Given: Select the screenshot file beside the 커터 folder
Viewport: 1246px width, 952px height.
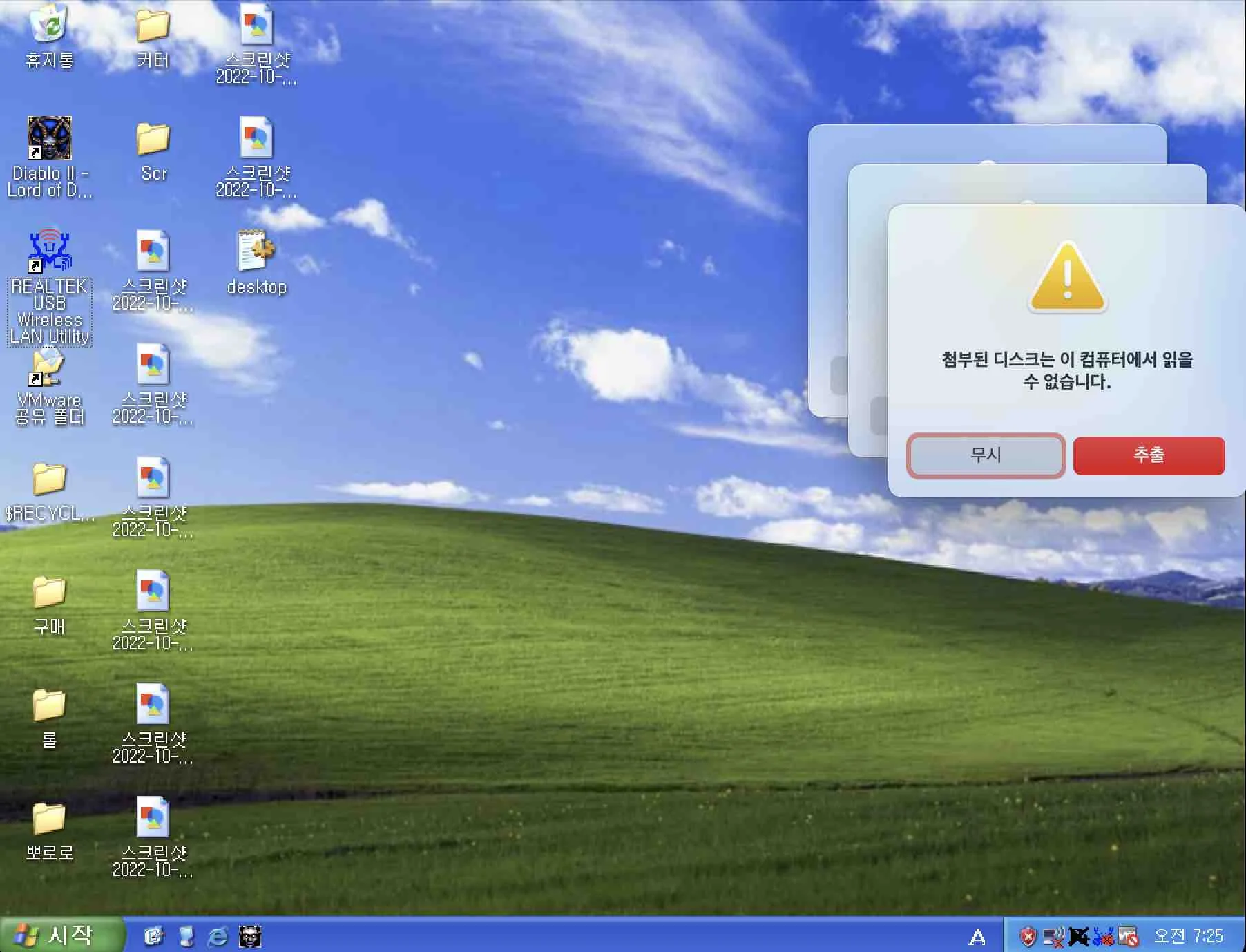Looking at the screenshot, I should (256, 44).
